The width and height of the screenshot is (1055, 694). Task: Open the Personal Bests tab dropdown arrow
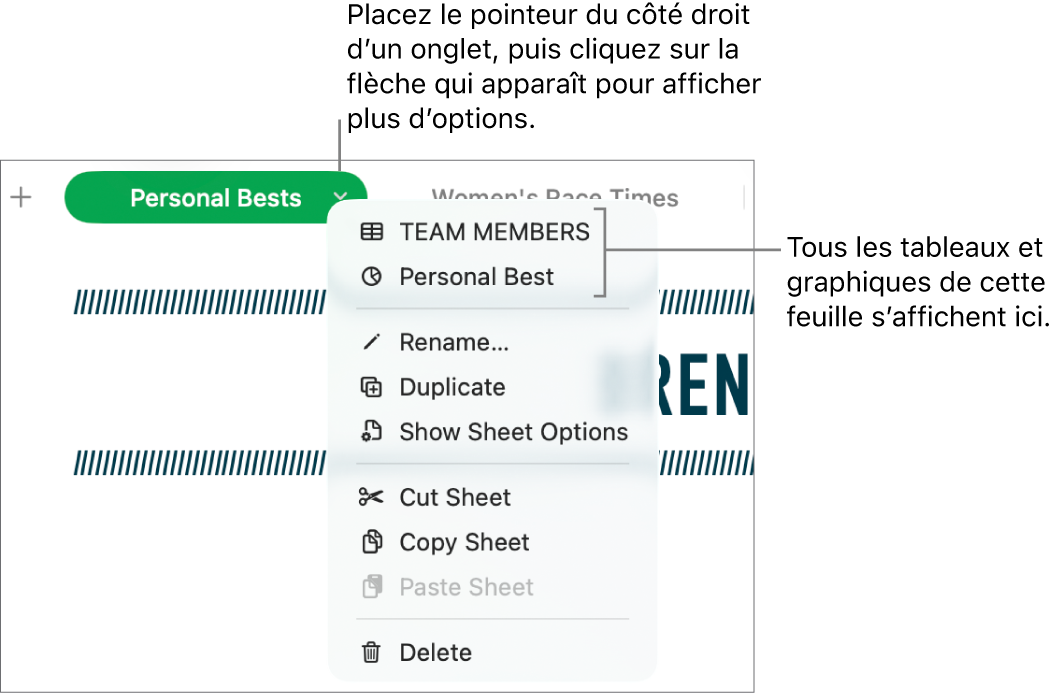click(x=340, y=197)
